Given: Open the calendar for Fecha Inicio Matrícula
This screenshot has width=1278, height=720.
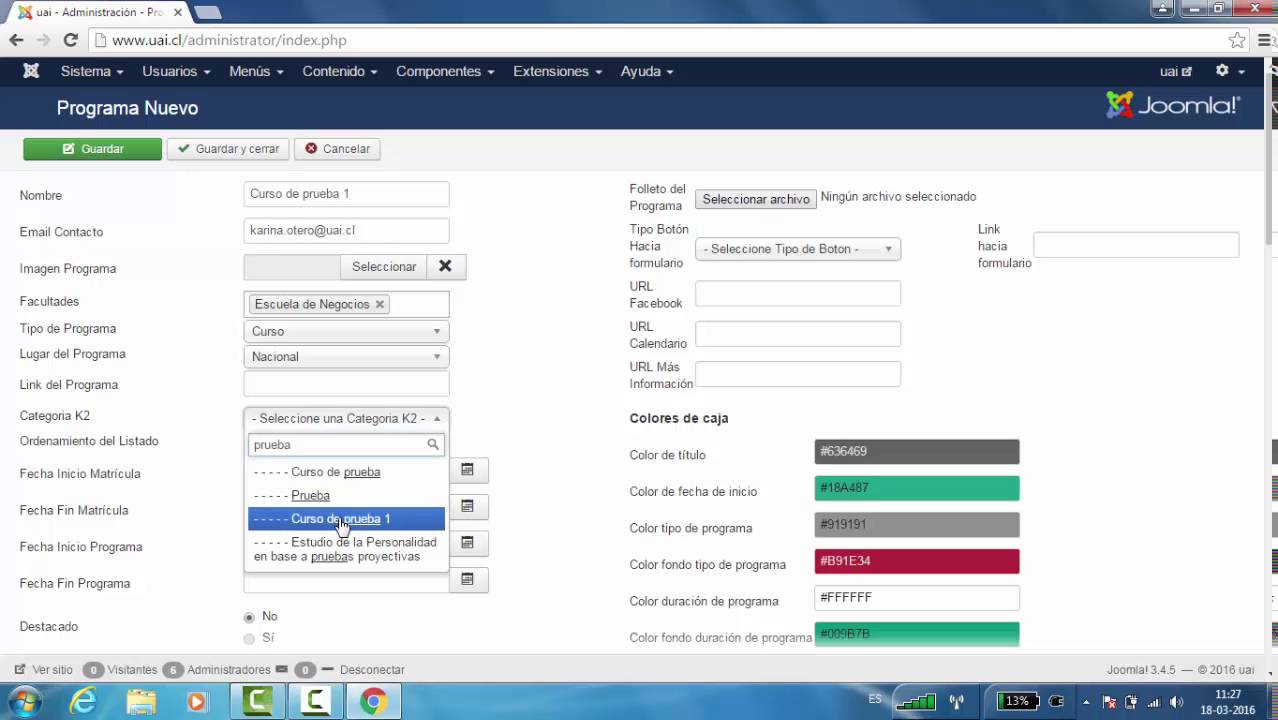Looking at the screenshot, I should (x=467, y=470).
